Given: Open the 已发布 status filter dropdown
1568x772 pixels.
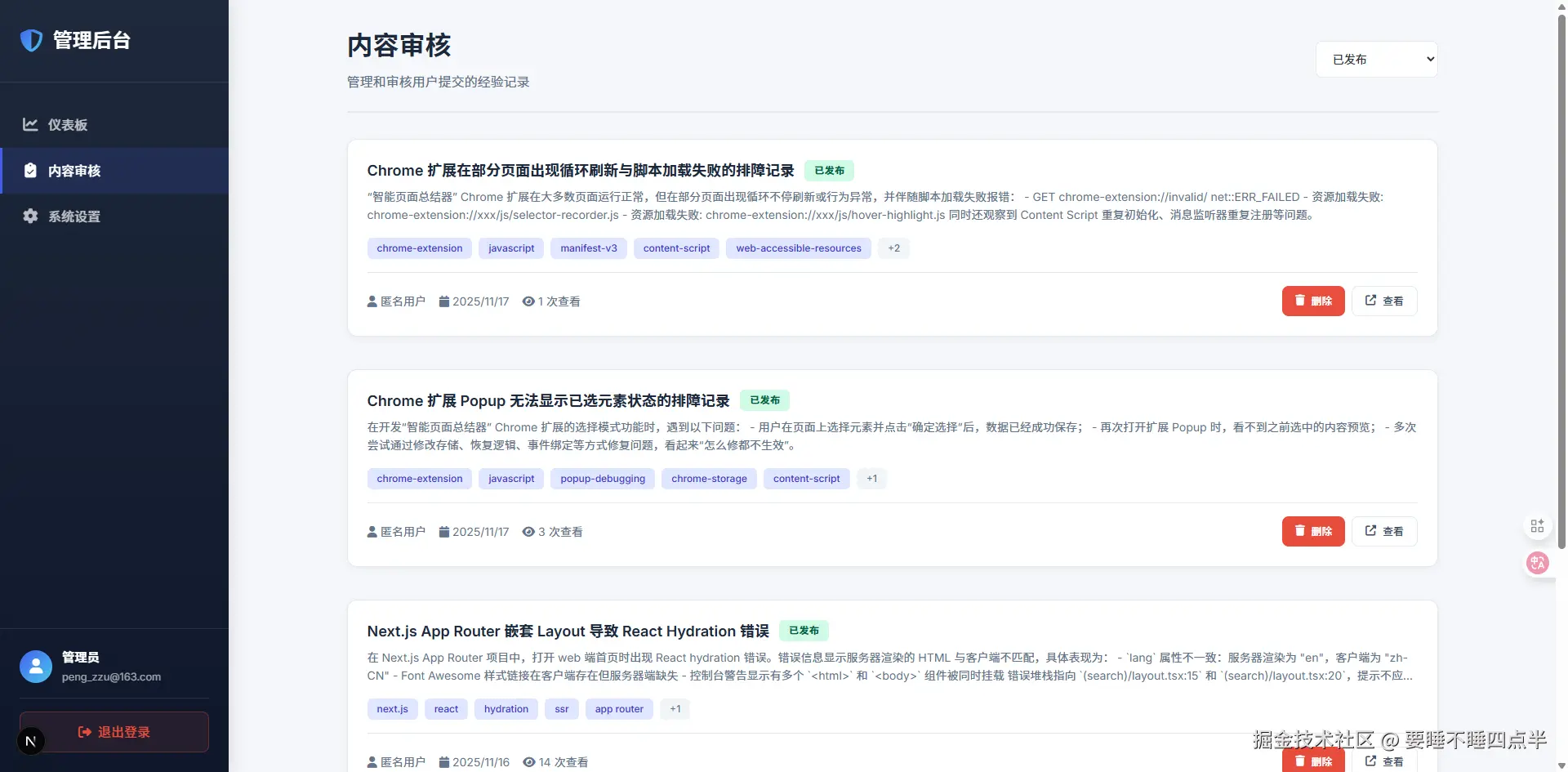Looking at the screenshot, I should point(1377,59).
